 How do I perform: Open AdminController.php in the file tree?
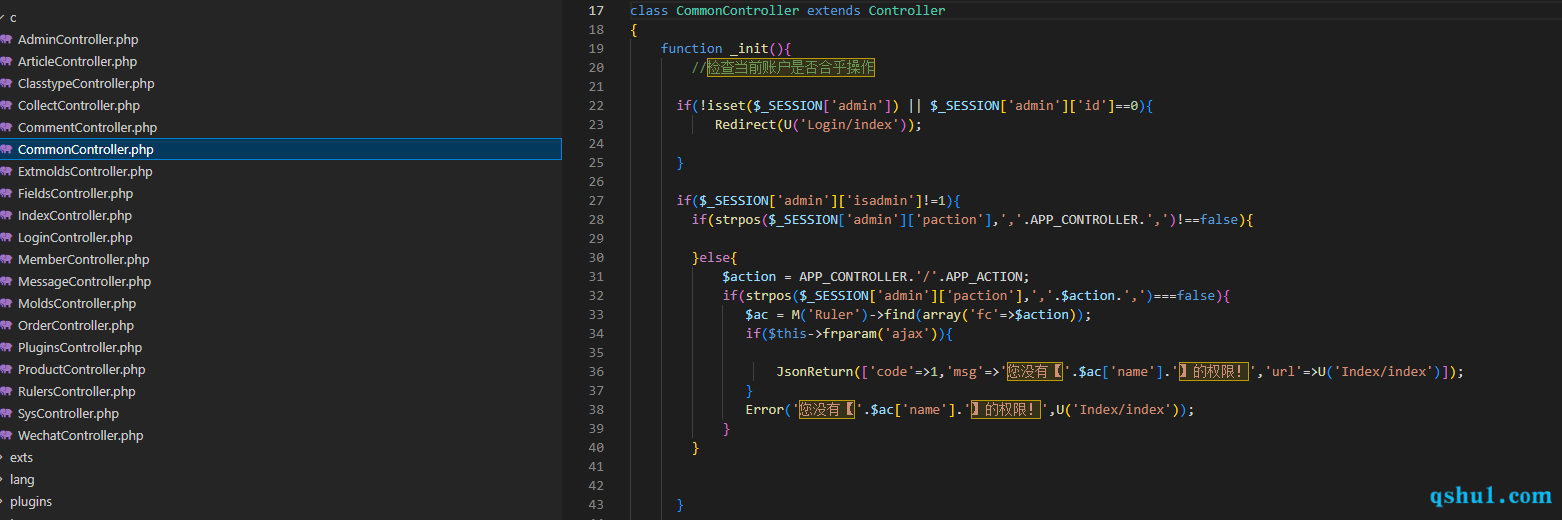[x=78, y=40]
